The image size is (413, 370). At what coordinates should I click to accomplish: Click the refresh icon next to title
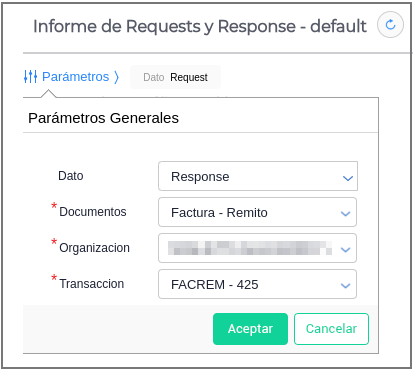point(390,25)
